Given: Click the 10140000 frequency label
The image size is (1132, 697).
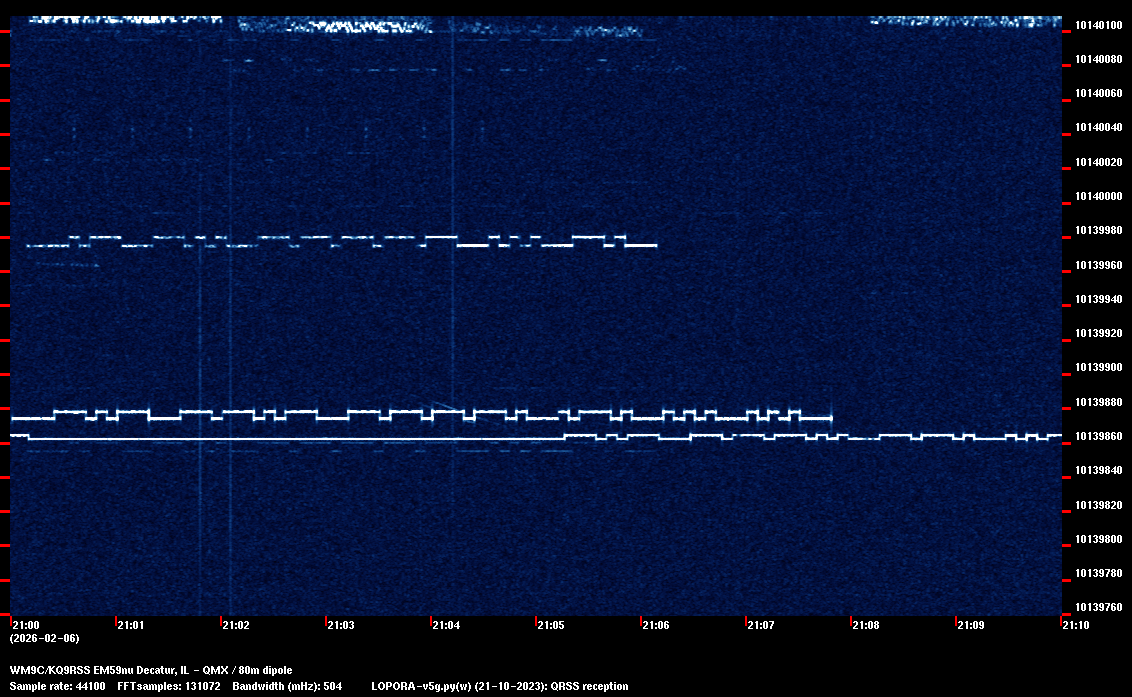Looking at the screenshot, I should point(1097,196).
